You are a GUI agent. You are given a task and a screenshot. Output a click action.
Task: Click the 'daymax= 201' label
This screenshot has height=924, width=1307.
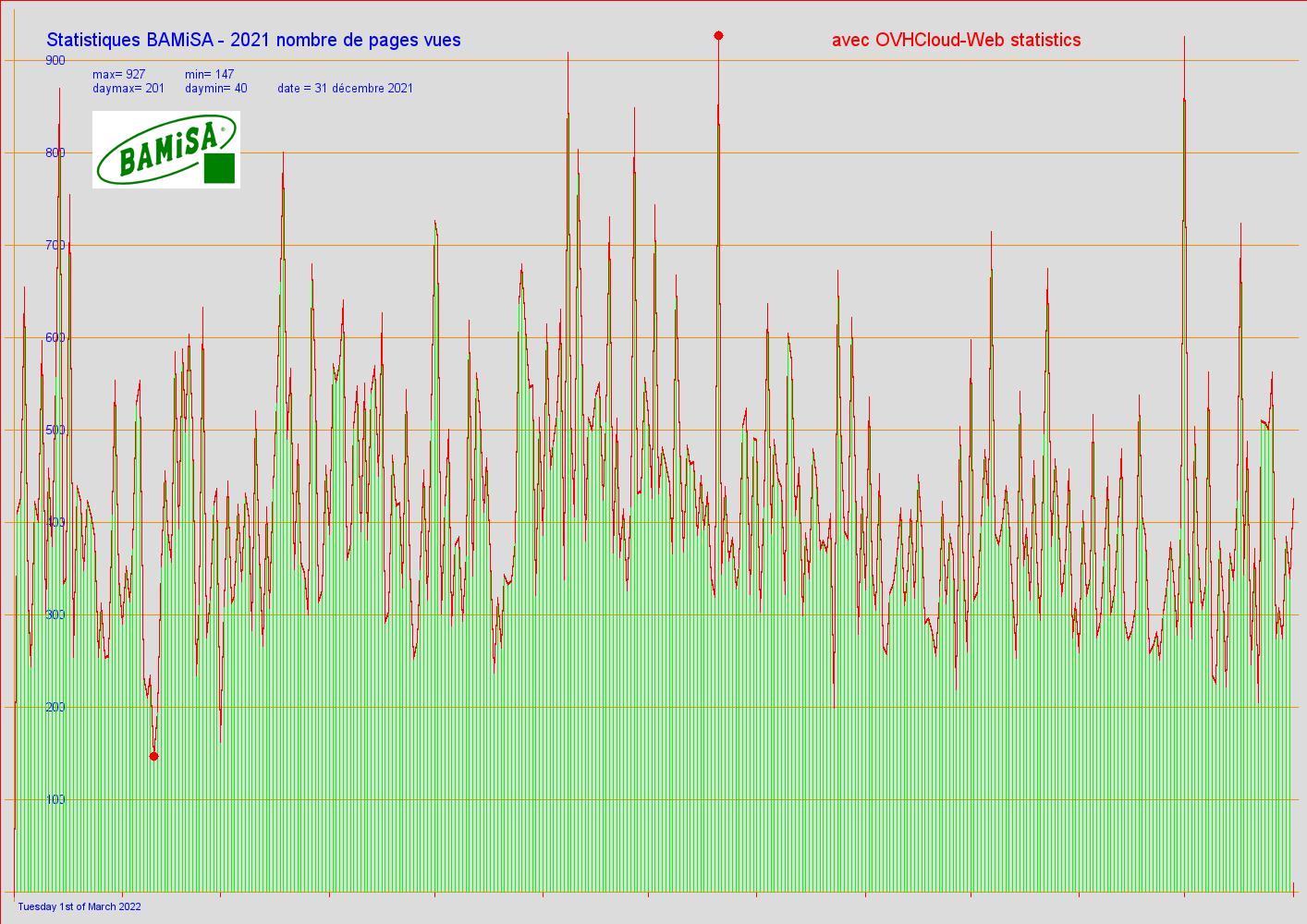pos(128,89)
